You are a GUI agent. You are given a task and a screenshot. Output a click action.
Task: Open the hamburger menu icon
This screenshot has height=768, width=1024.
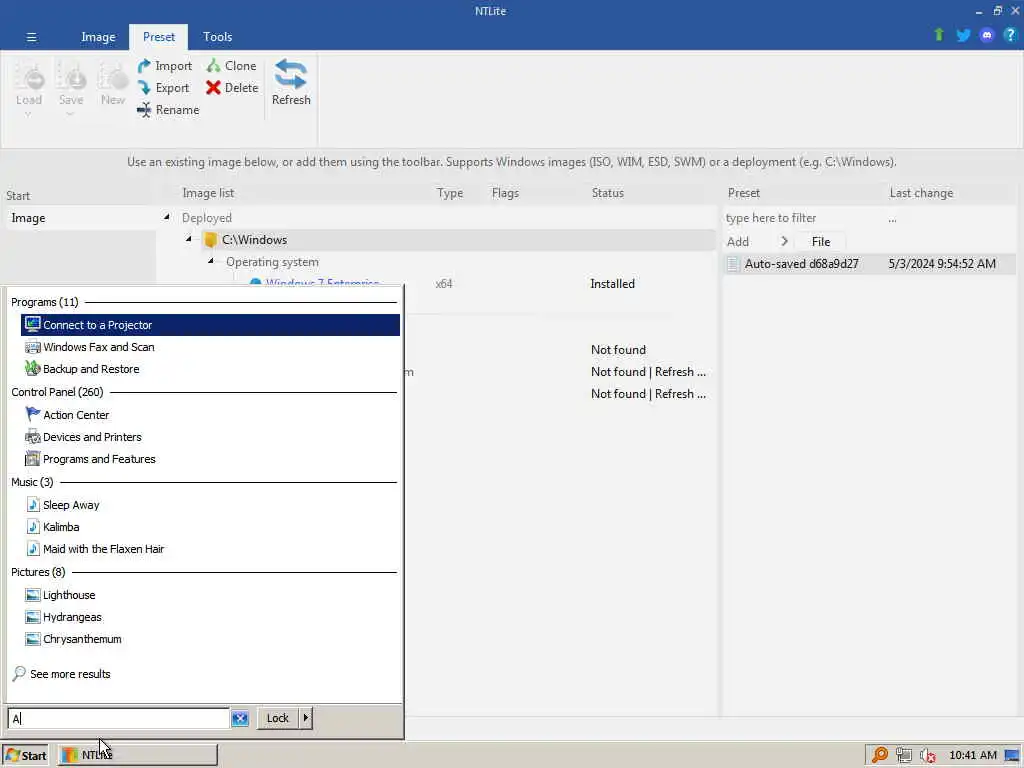pyautogui.click(x=31, y=37)
